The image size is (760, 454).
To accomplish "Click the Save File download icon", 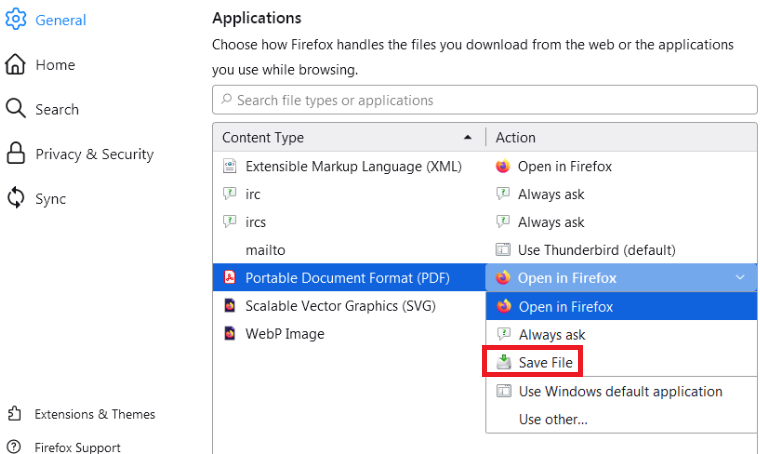I will pyautogui.click(x=504, y=362).
